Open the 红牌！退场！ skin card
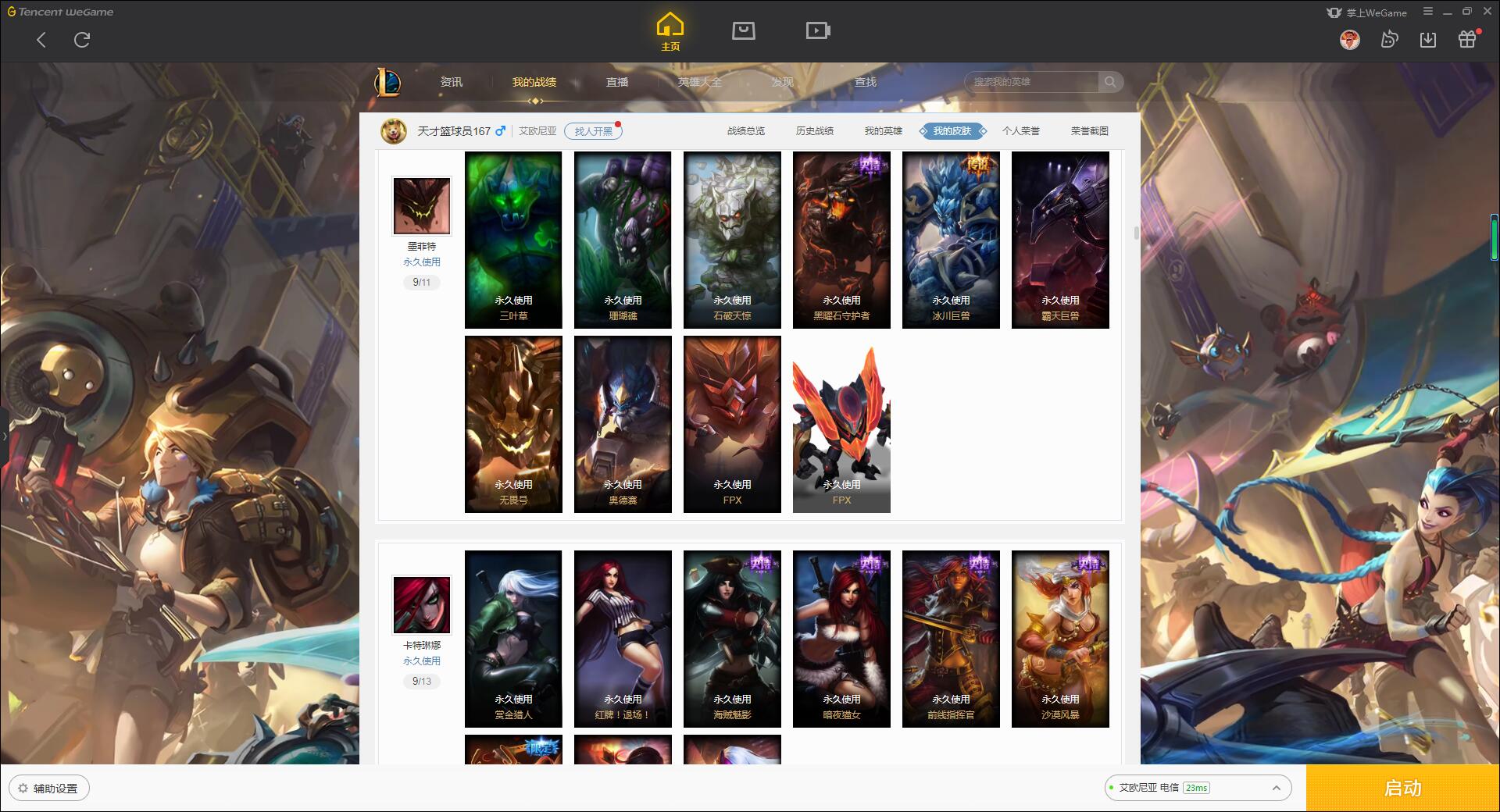This screenshot has width=1500, height=812. coord(623,639)
